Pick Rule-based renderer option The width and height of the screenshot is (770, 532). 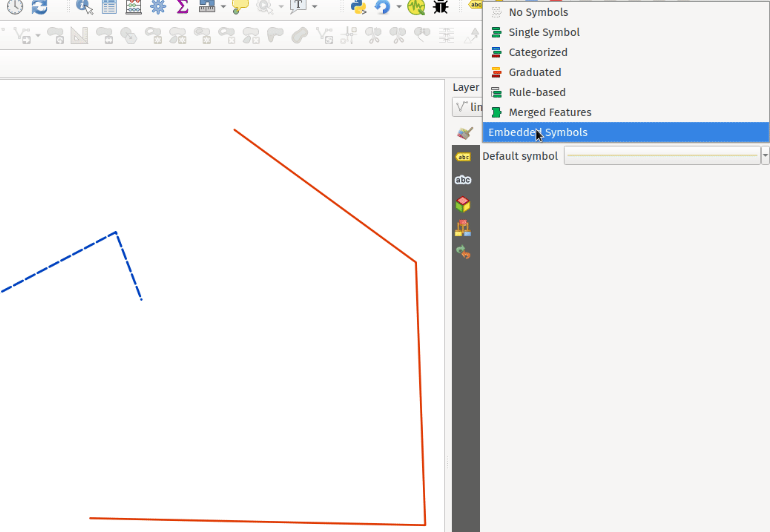(536, 92)
